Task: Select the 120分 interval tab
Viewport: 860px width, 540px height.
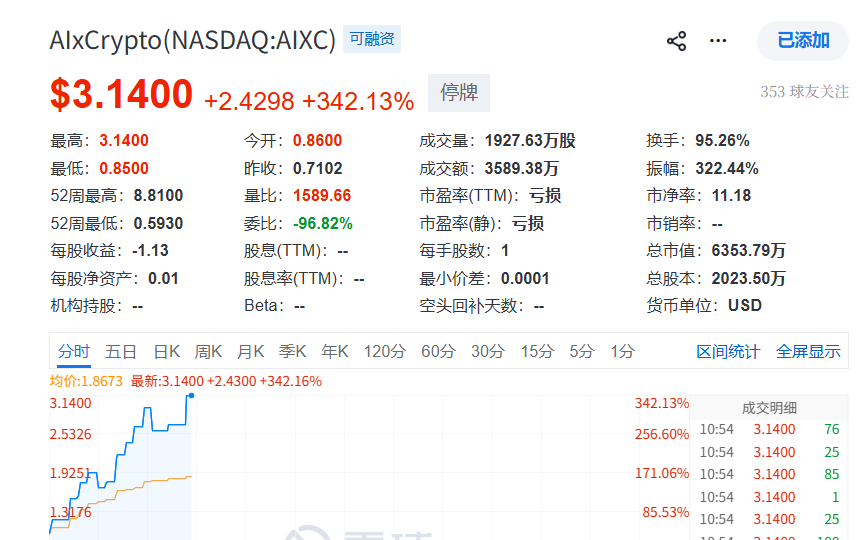Action: pyautogui.click(x=385, y=351)
